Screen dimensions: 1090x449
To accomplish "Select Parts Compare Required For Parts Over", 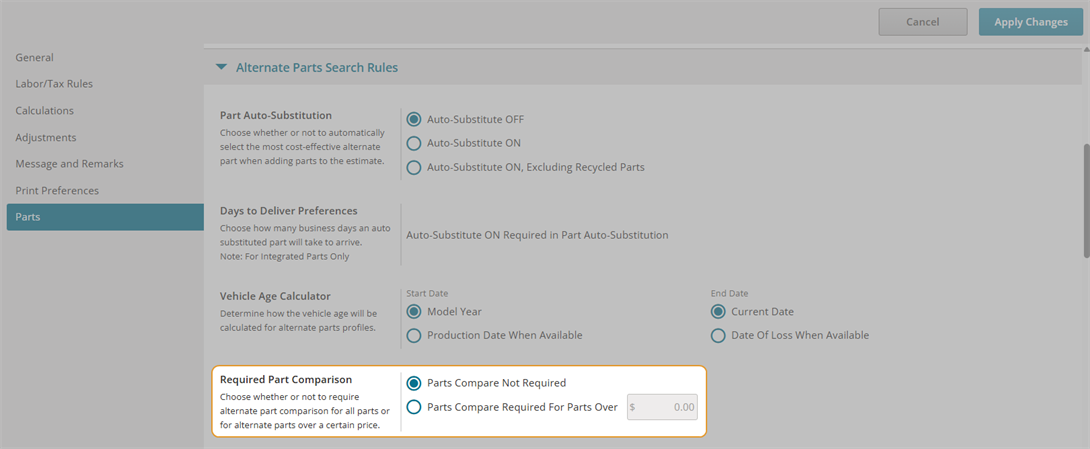I will click(414, 407).
